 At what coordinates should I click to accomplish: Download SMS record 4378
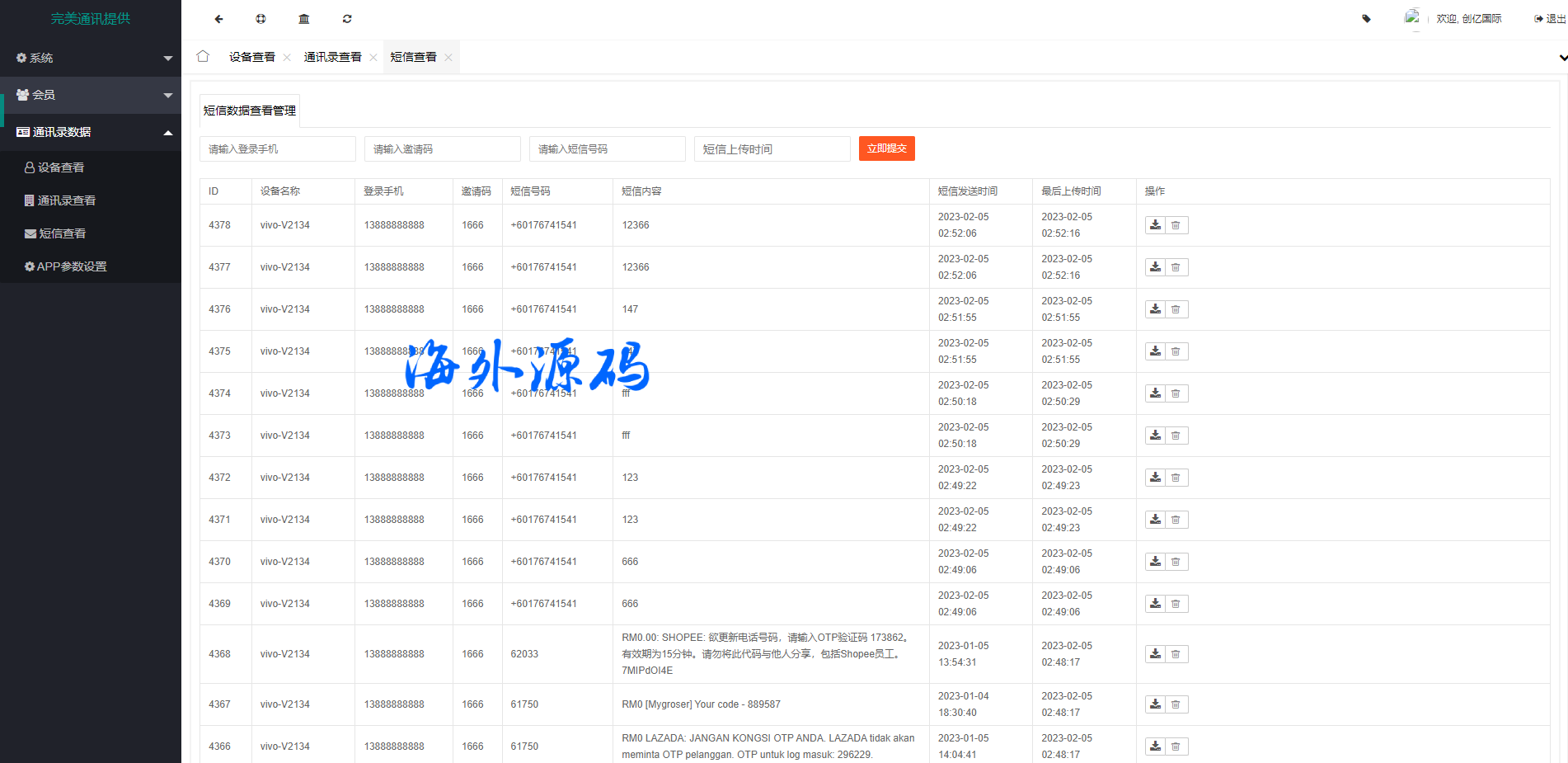[1155, 225]
